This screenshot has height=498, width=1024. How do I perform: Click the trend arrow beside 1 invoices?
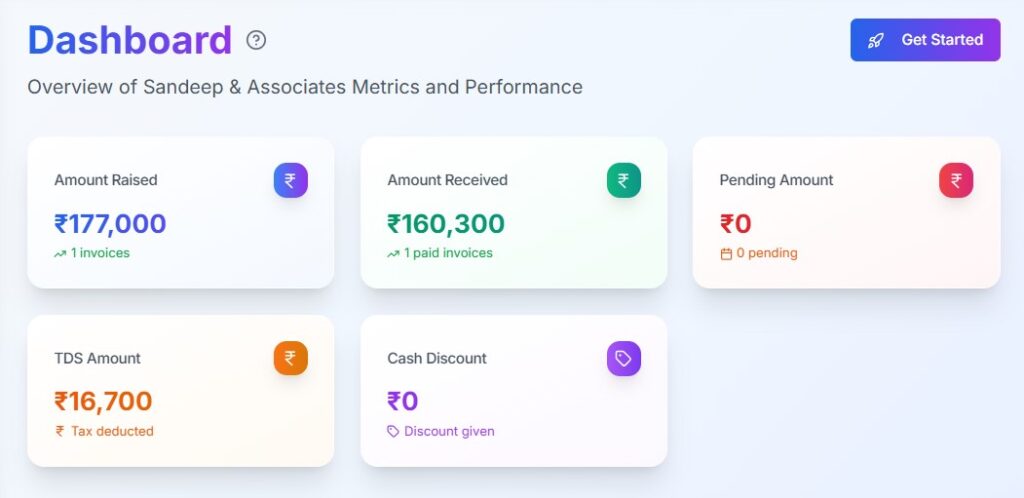[60, 254]
